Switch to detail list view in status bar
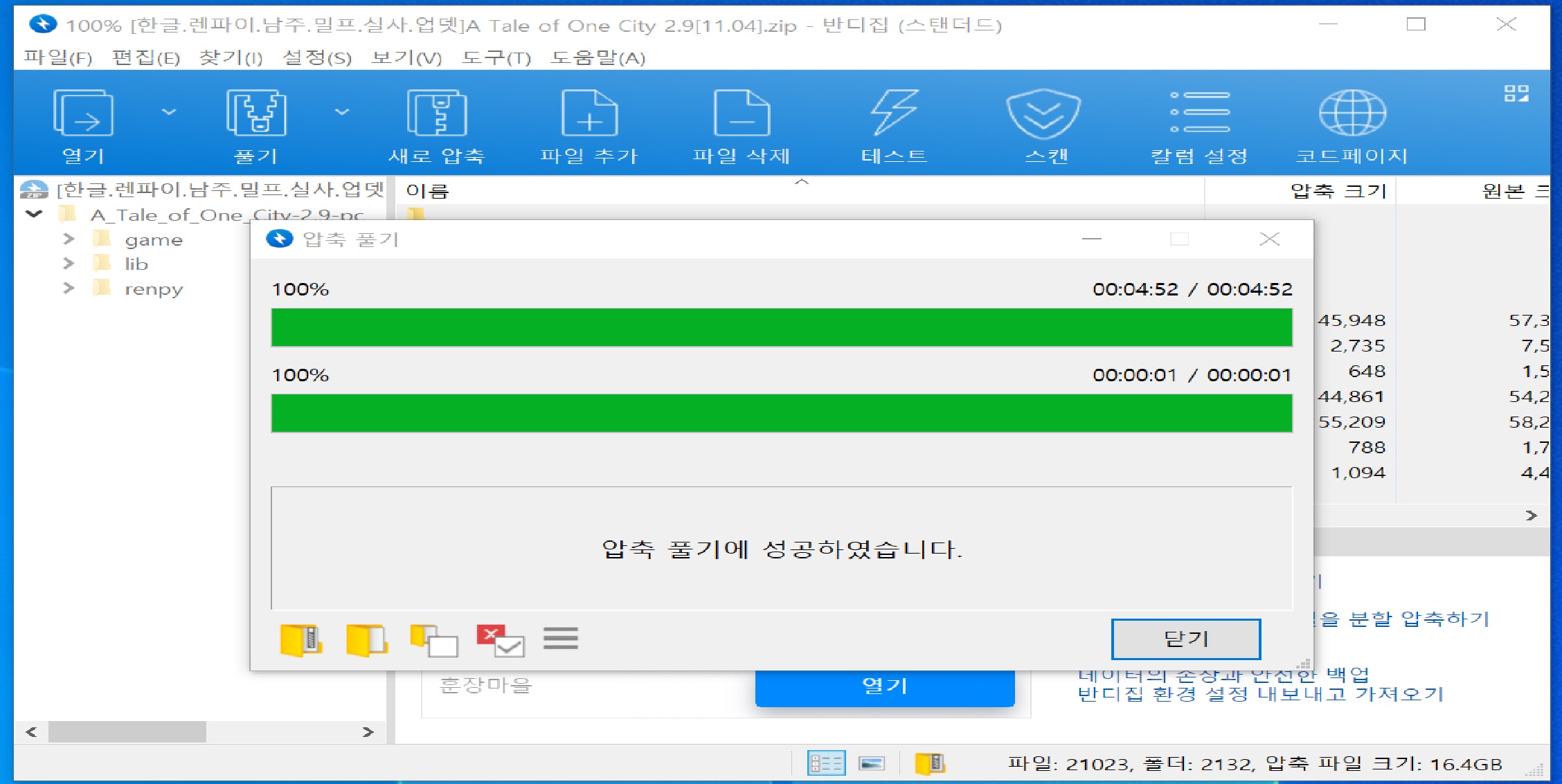Image resolution: width=1562 pixels, height=784 pixels. pos(826,763)
